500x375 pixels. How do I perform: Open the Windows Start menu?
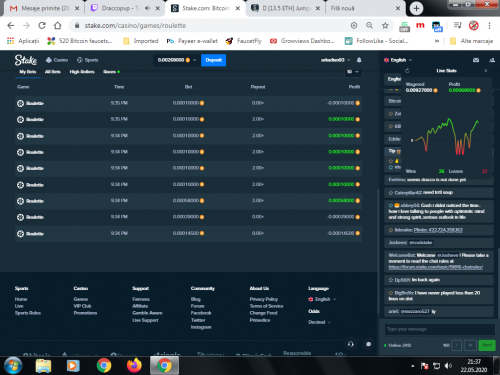coord(13,366)
